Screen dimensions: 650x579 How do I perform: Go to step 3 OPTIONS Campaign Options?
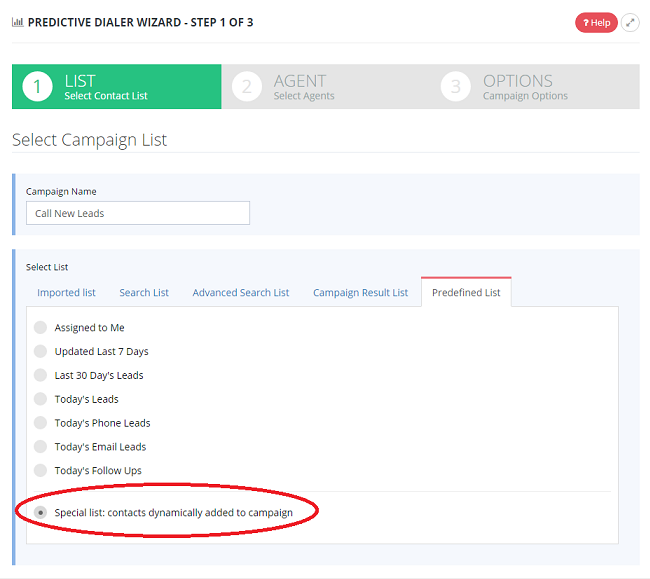[535, 87]
